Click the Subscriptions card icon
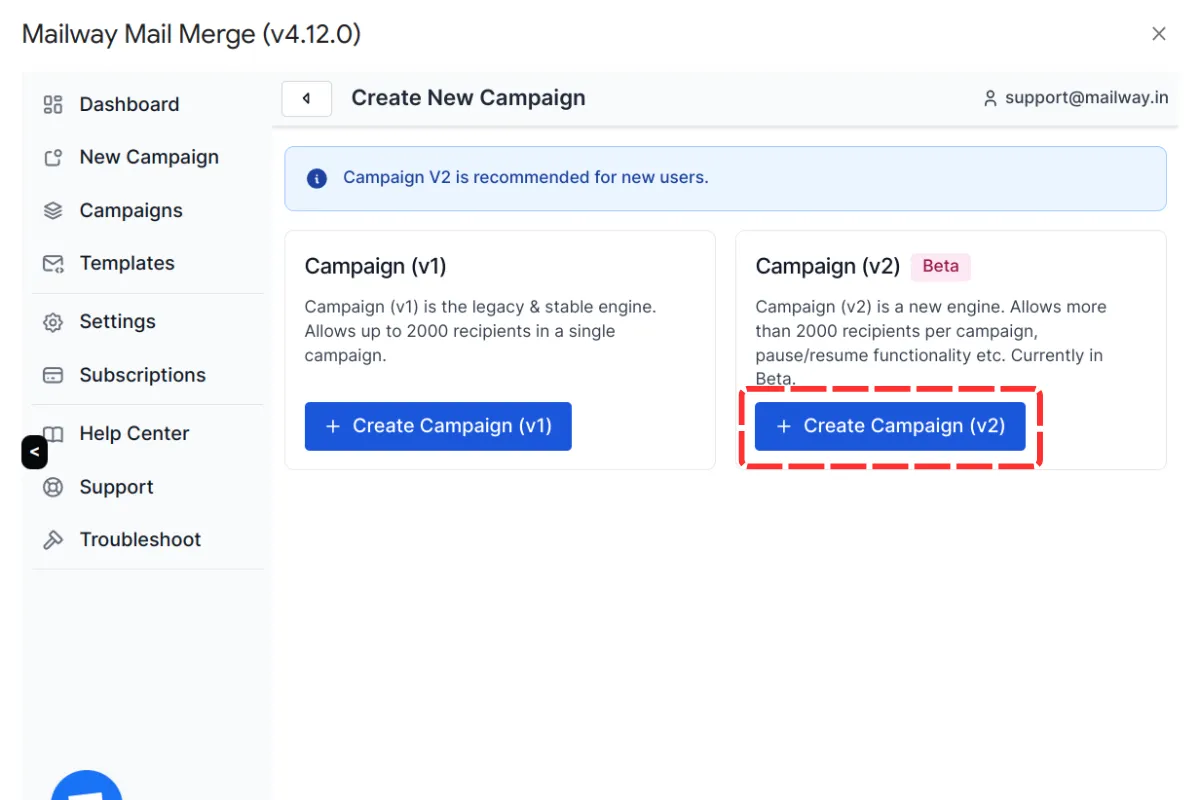The width and height of the screenshot is (1200, 800). (52, 374)
